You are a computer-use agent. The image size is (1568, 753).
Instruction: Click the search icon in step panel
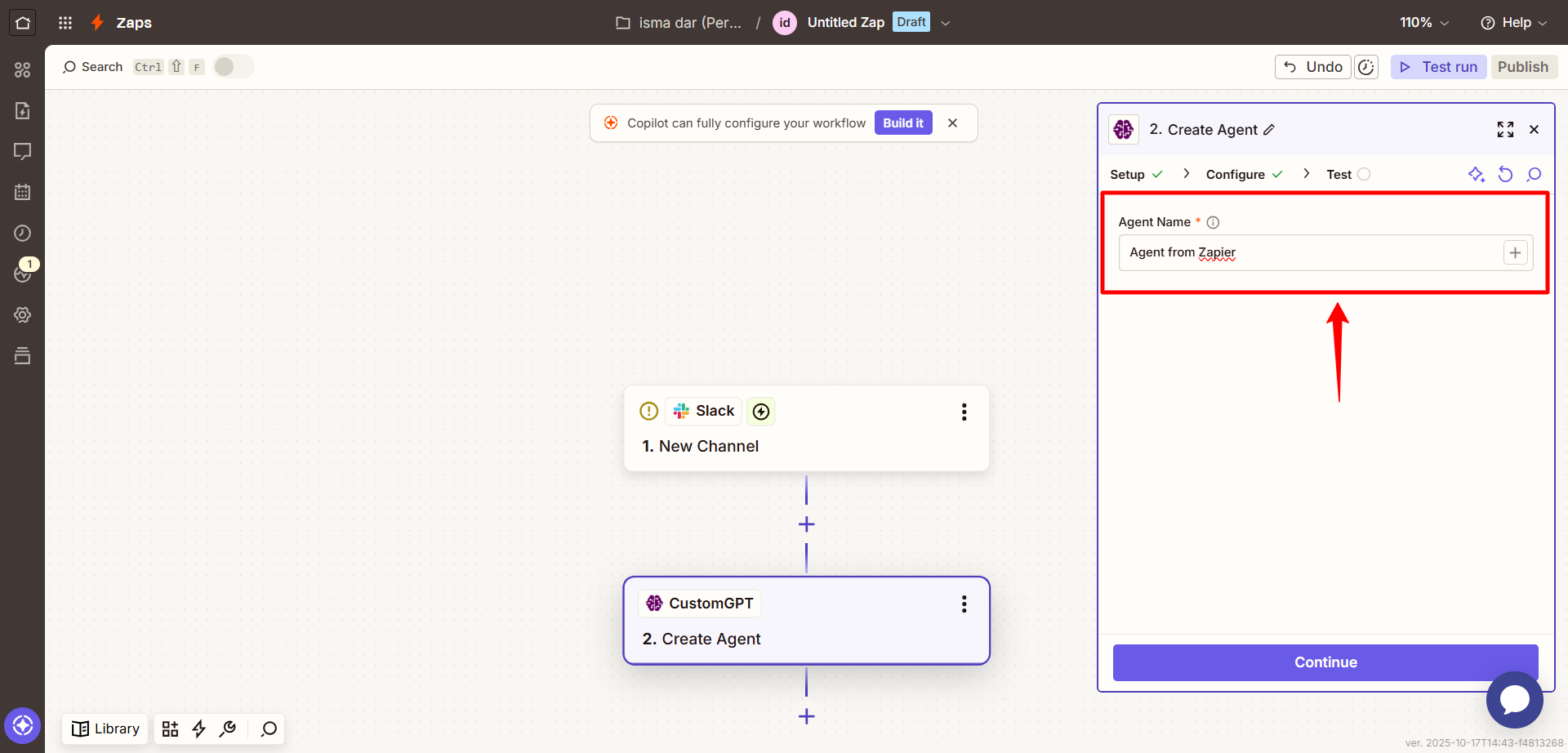coord(1534,174)
